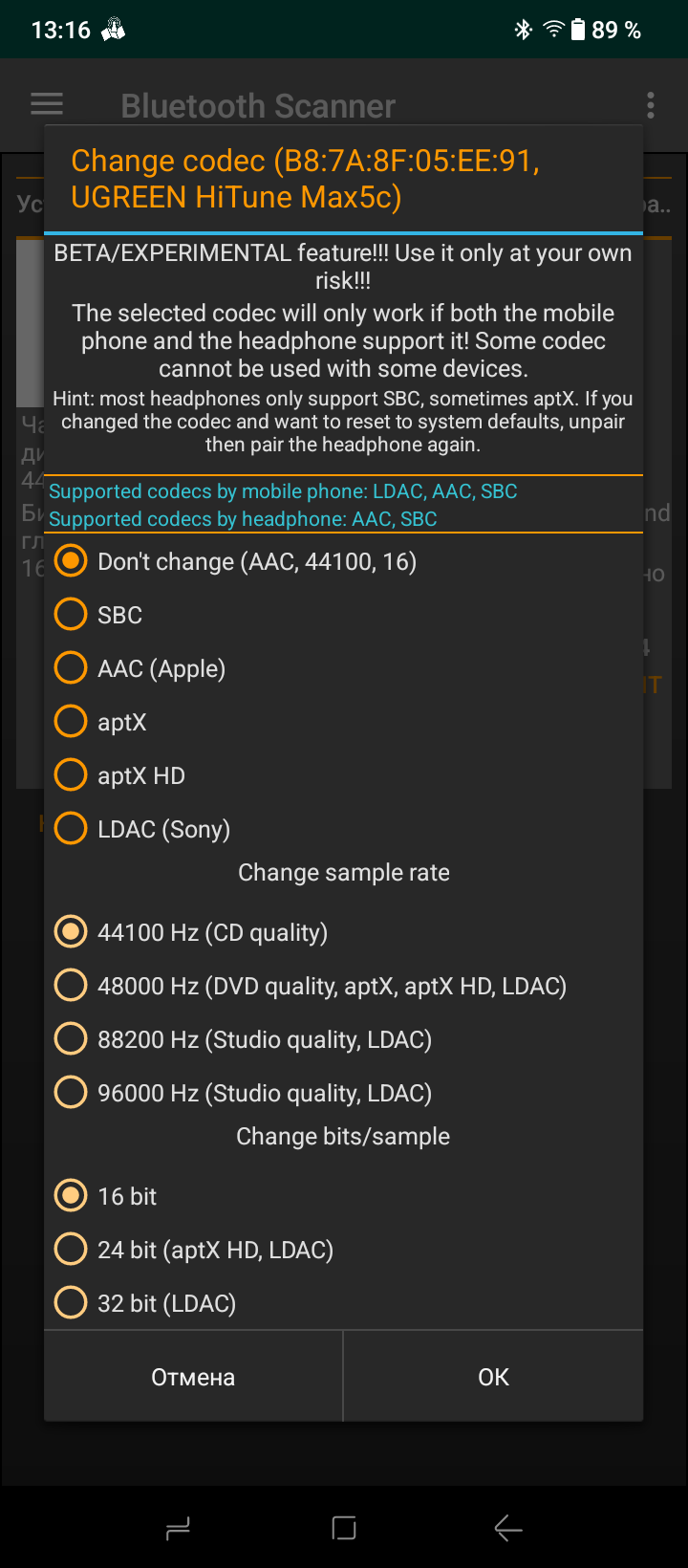Tap the battery status icon

578,30
